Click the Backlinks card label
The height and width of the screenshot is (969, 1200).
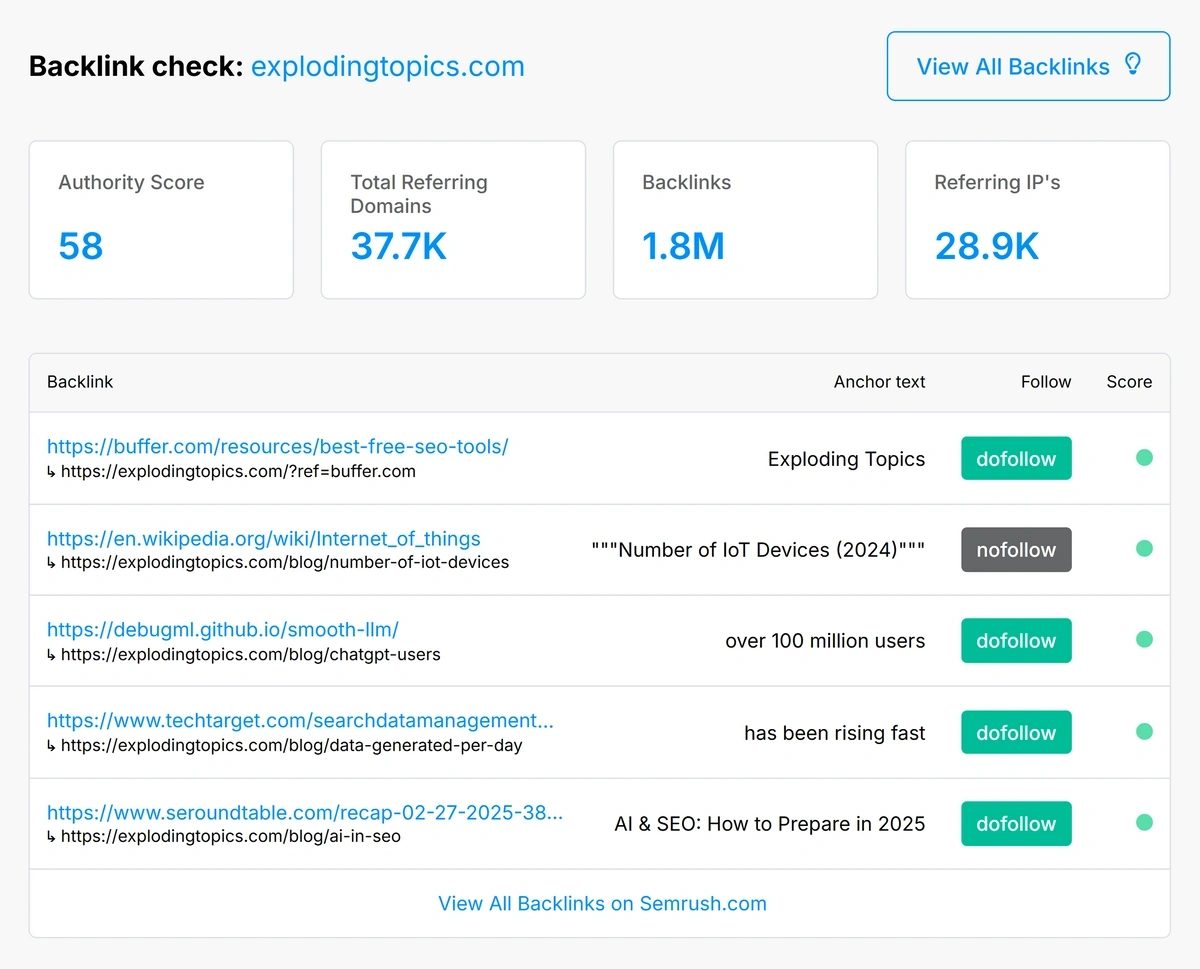686,182
